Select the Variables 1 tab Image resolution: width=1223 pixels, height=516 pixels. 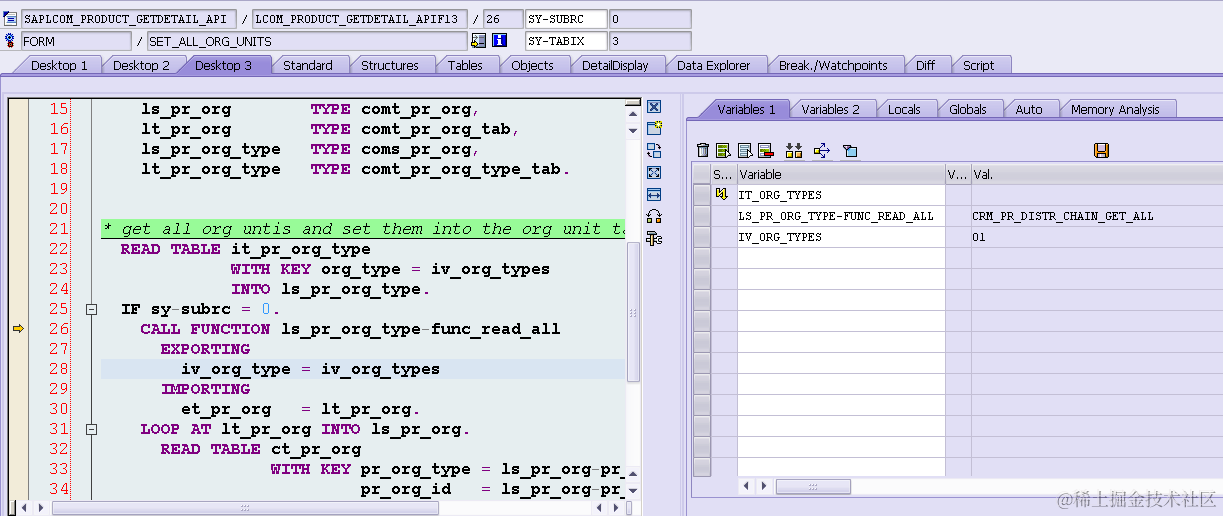pos(746,109)
